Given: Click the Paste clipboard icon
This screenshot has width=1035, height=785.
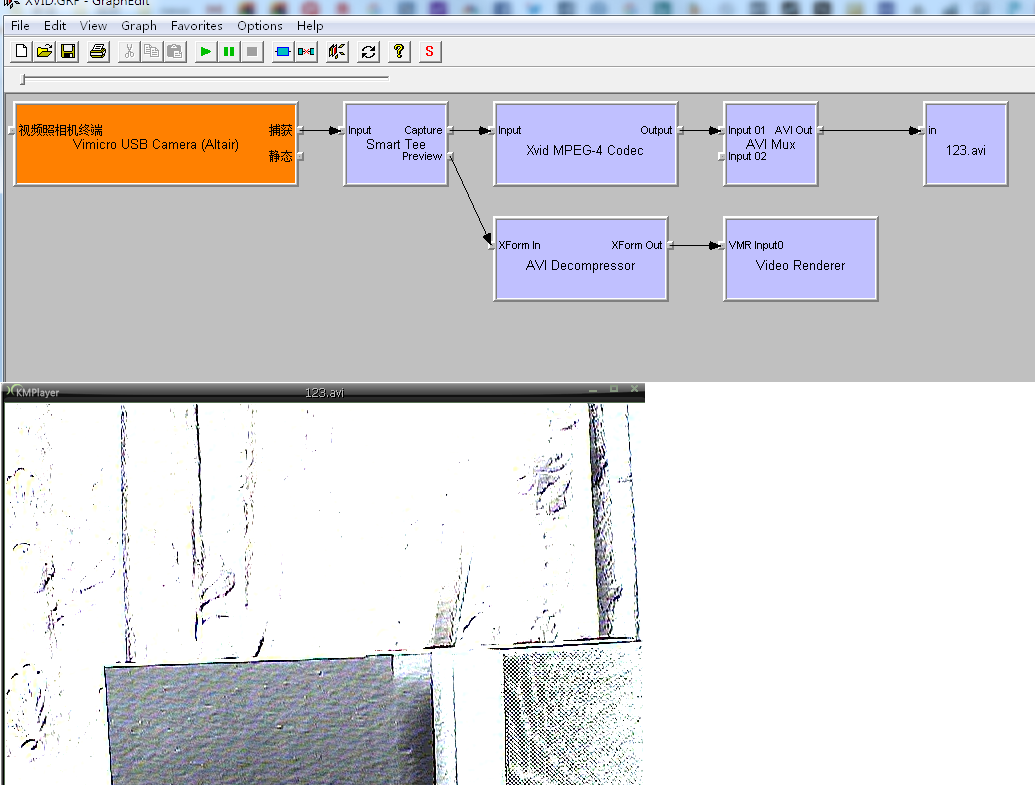Looking at the screenshot, I should [175, 51].
